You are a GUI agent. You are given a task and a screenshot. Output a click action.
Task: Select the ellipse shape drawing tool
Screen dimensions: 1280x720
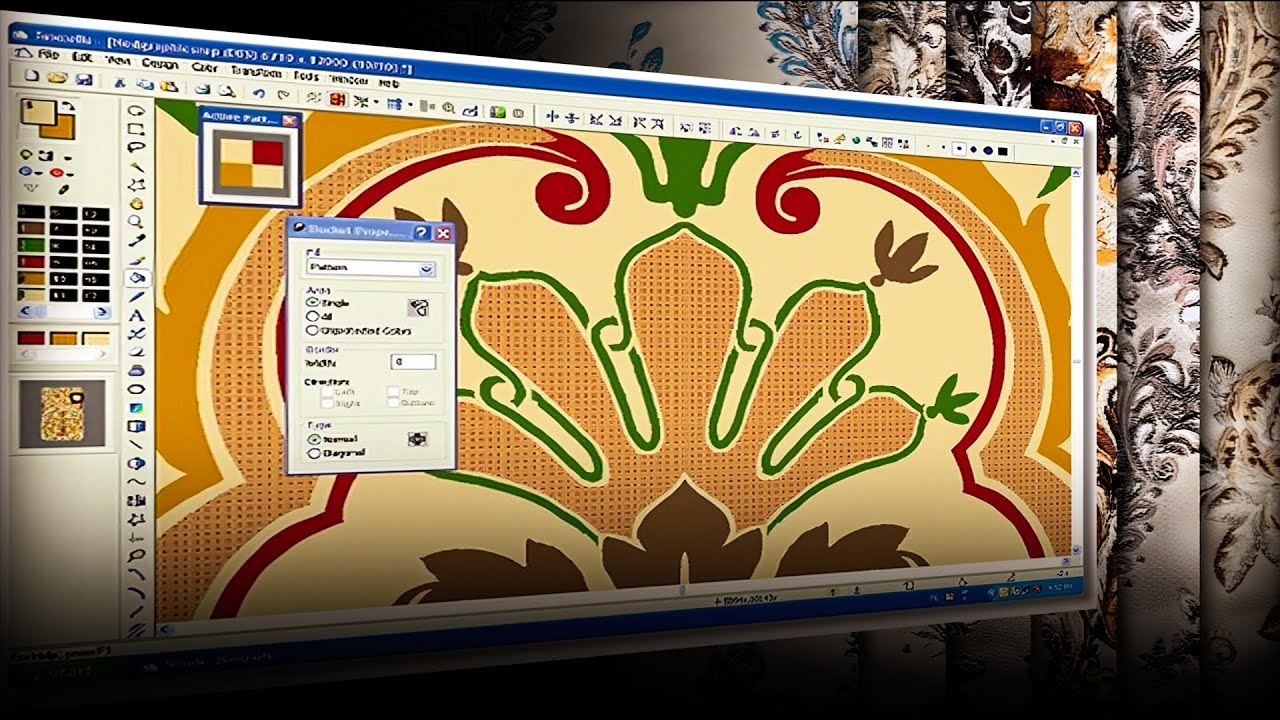137,389
